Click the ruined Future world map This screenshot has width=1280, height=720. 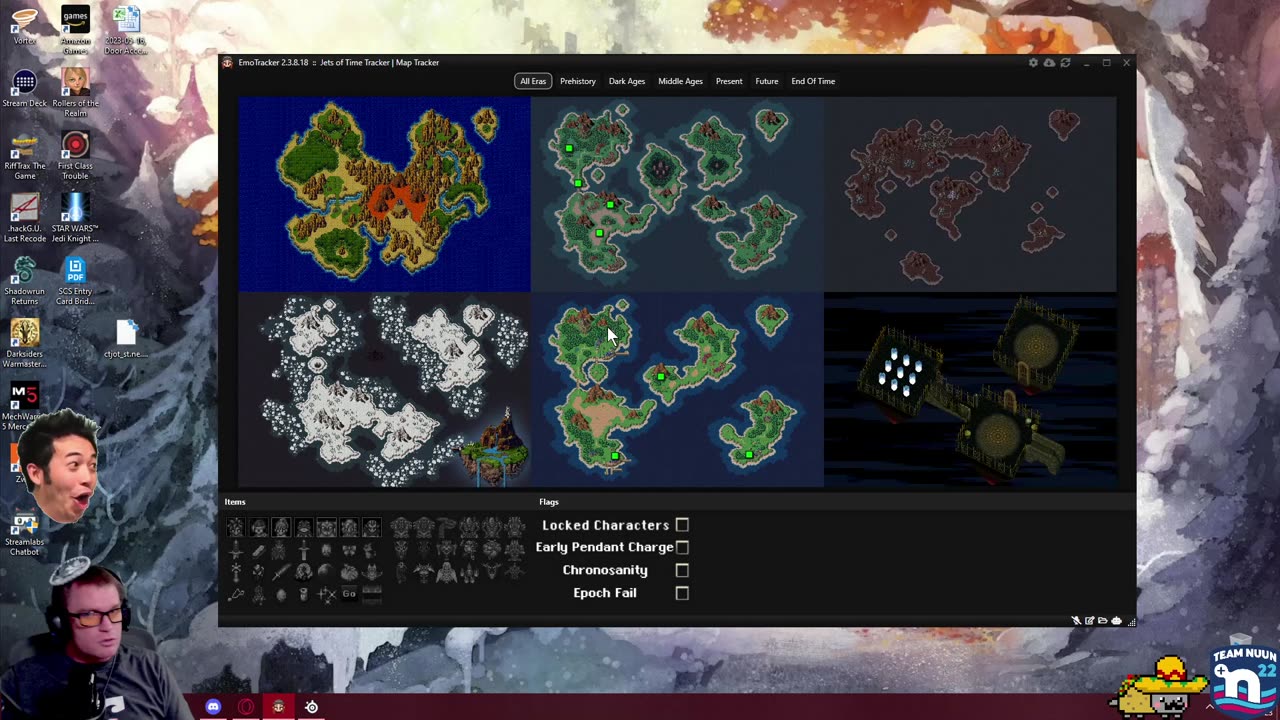[x=970, y=194]
